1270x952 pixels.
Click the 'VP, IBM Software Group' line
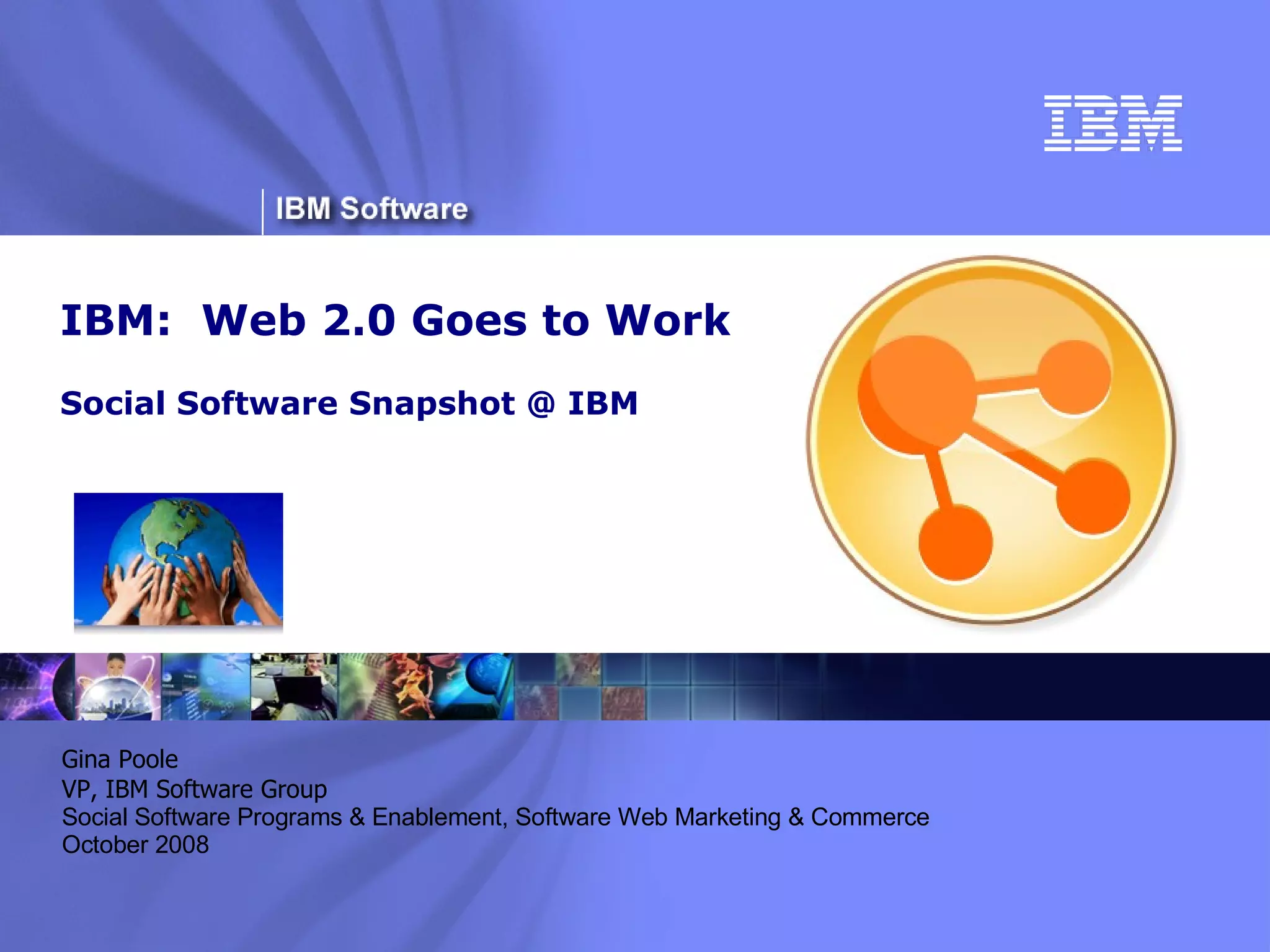pos(194,789)
